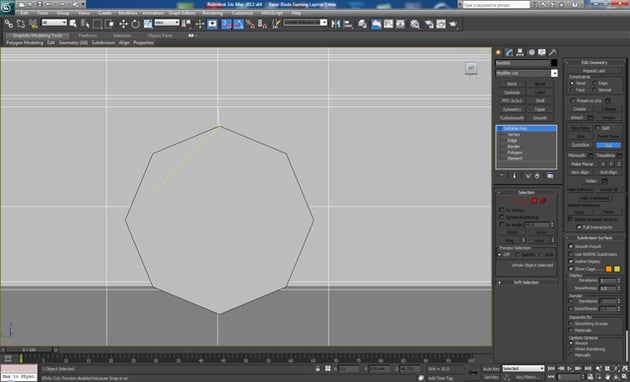Click the TurboSmooth modifier button
The height and width of the screenshot is (382, 630).
512,118
